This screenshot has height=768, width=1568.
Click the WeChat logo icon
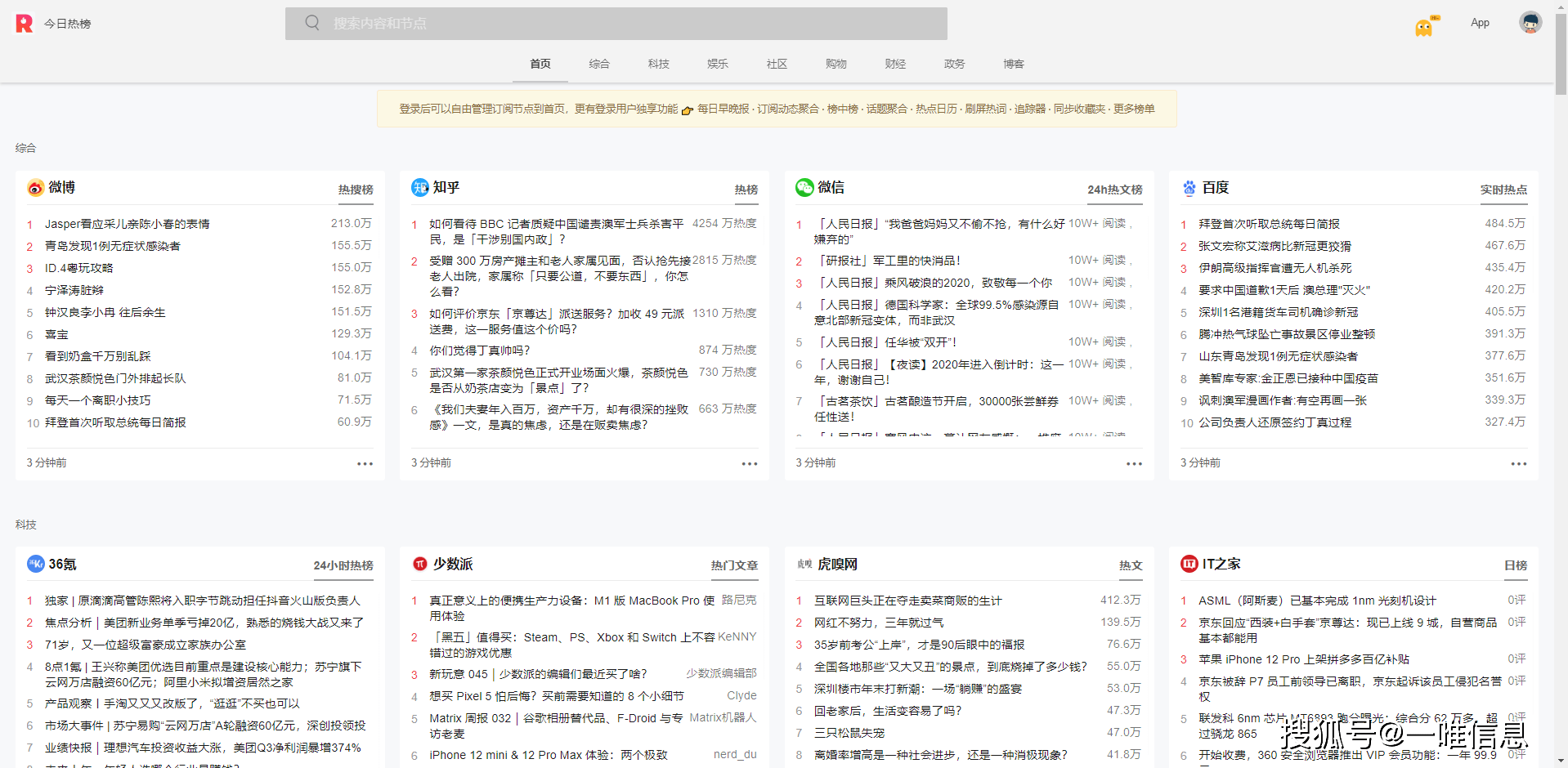[804, 188]
